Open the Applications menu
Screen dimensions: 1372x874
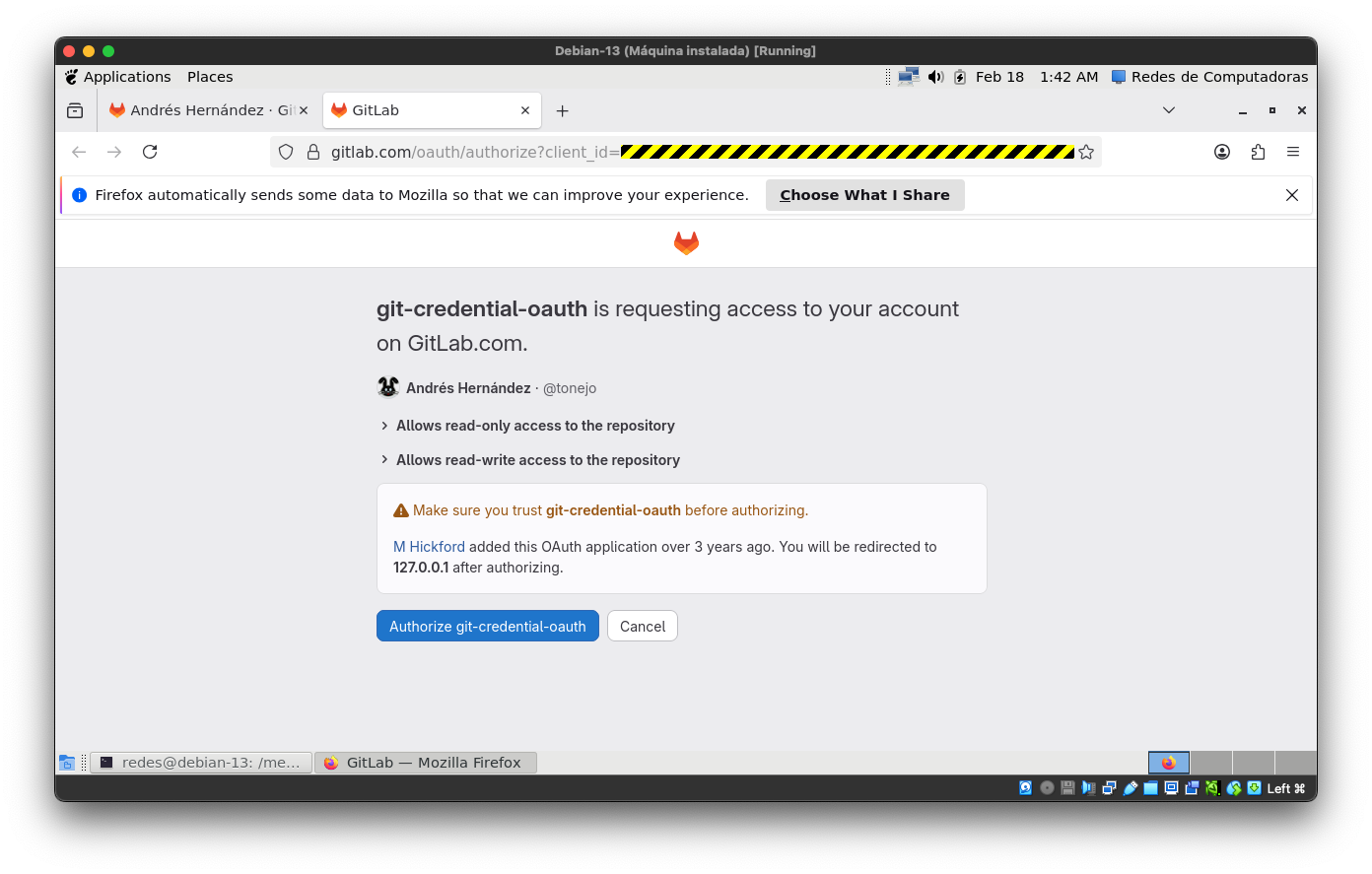point(117,77)
